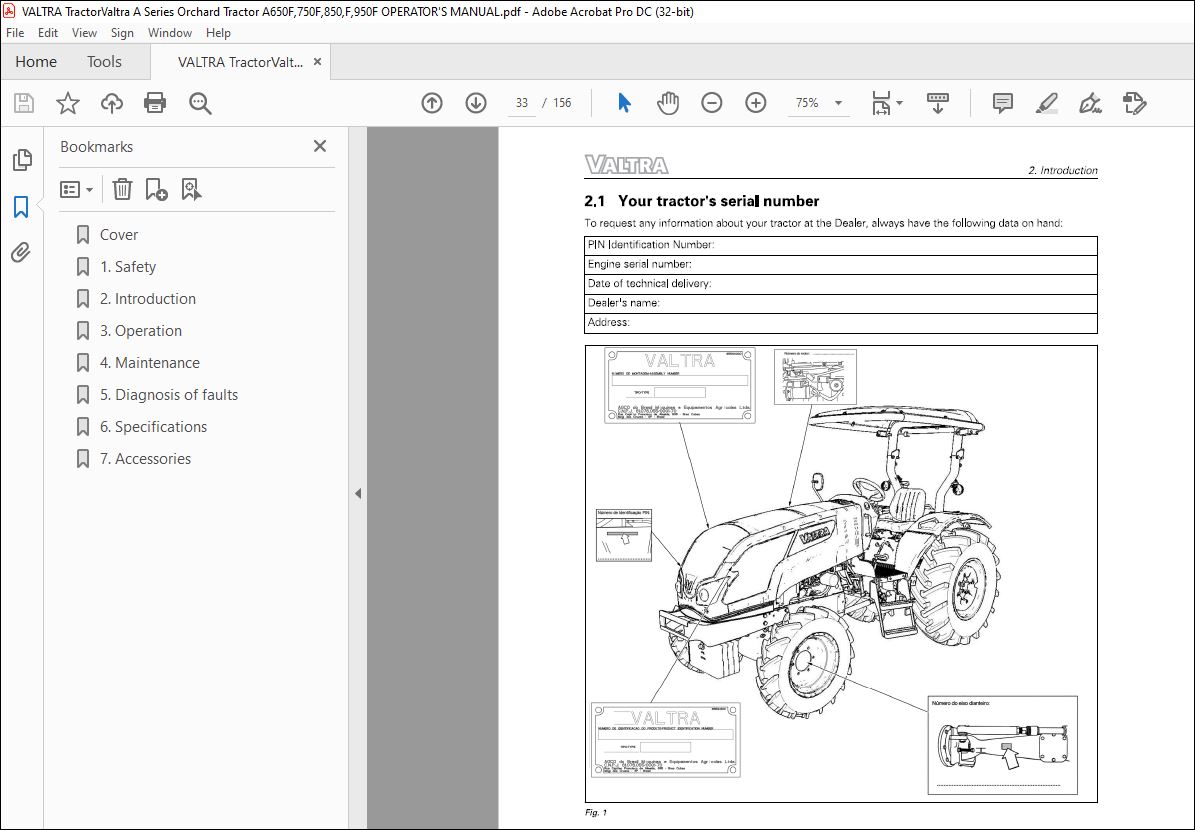The height and width of the screenshot is (830, 1195).
Task: Click the find current bookmark icon
Action: (x=191, y=189)
